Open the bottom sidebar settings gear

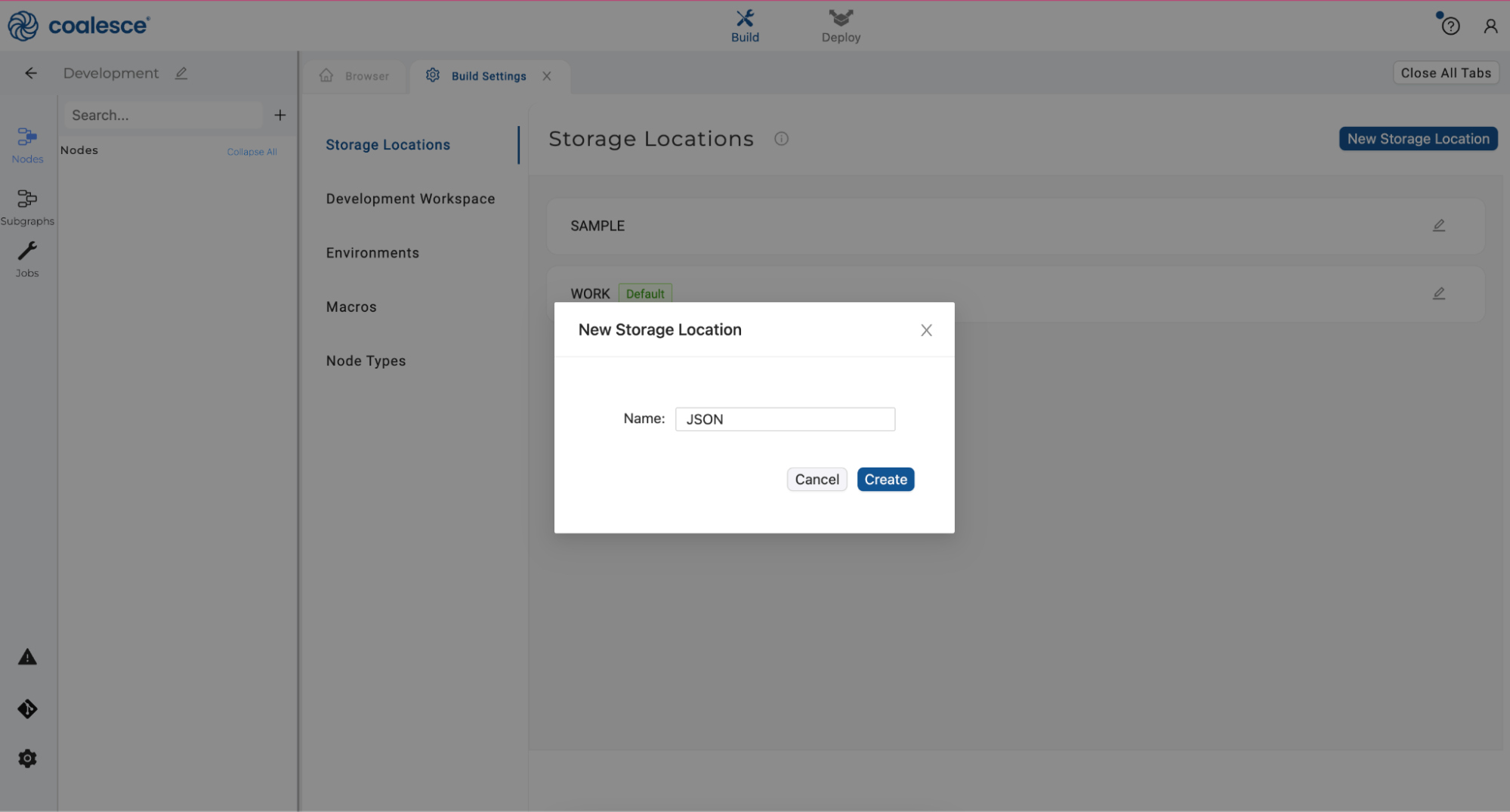27,758
